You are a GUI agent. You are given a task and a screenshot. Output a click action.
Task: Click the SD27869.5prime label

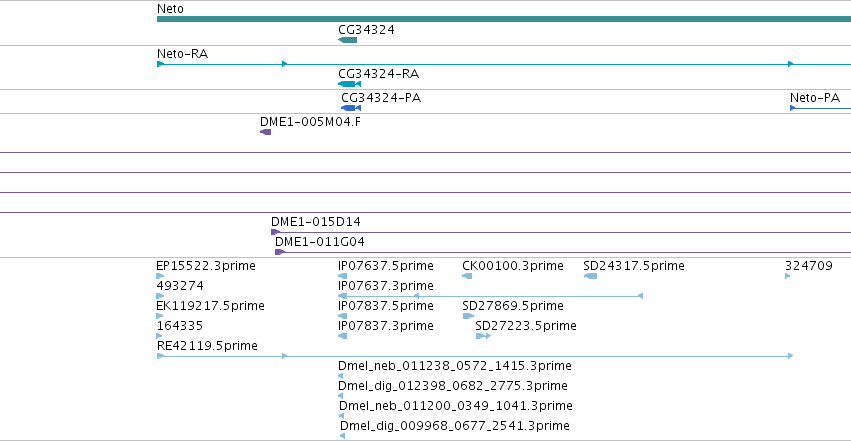pyautogui.click(x=513, y=306)
